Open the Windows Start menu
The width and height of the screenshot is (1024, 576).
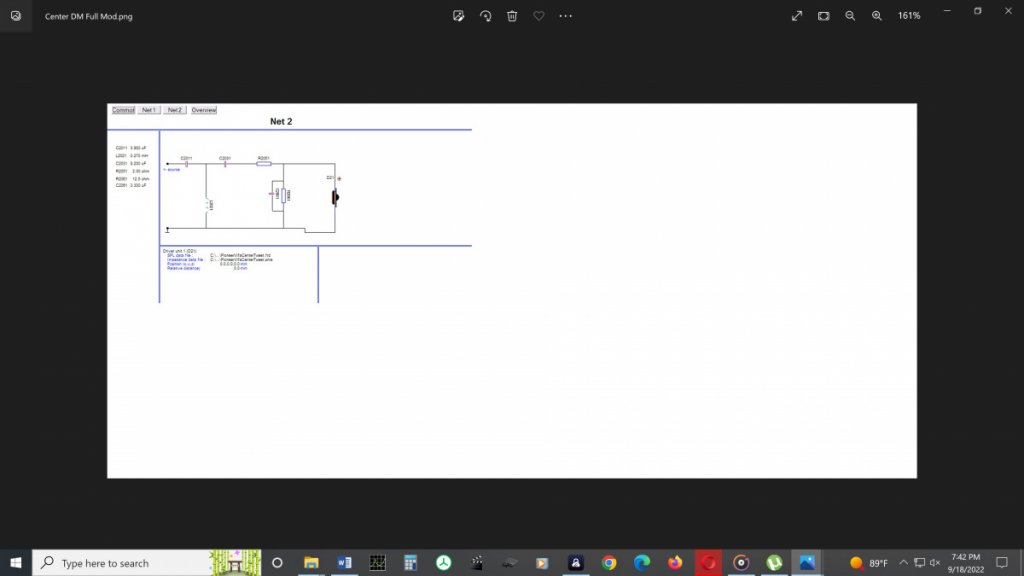tap(16, 562)
